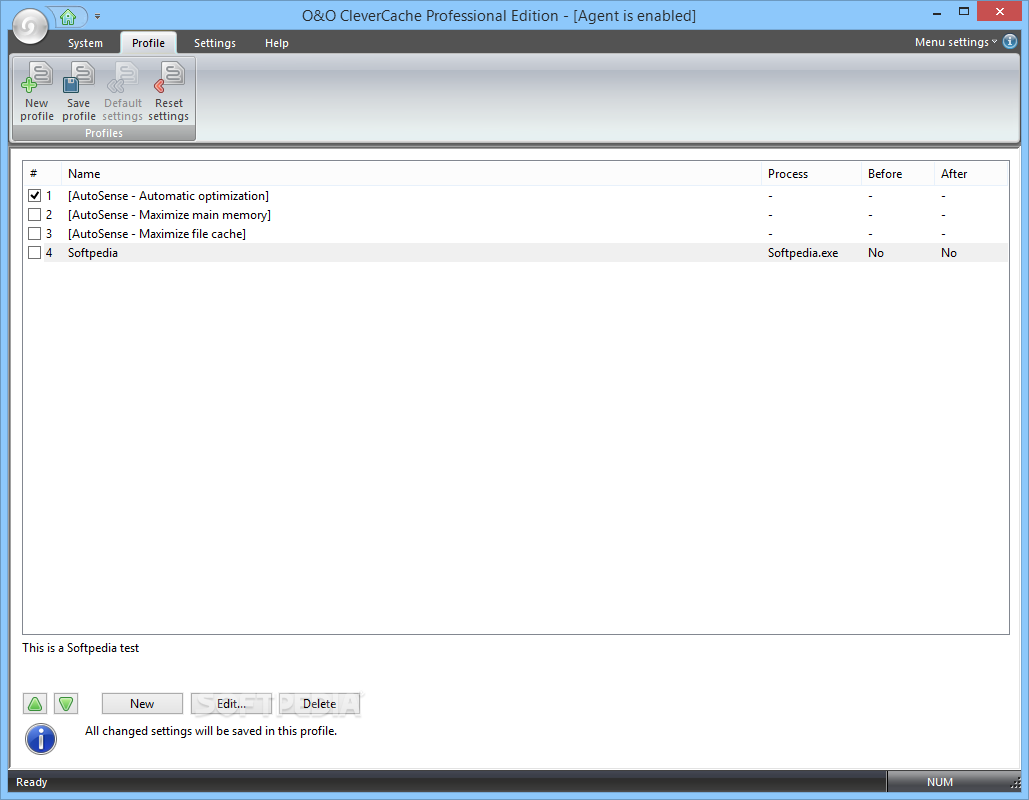Click the NUM status bar indicator
This screenshot has width=1029, height=800.
pos(940,782)
